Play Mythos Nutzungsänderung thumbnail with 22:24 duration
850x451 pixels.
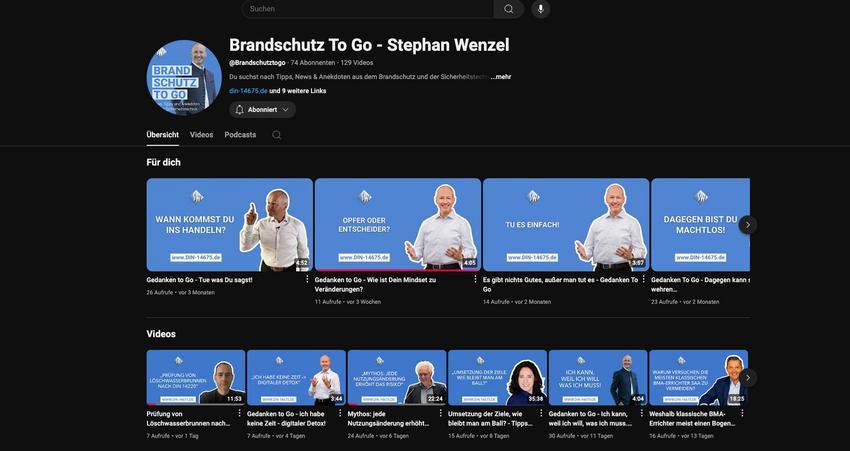tap(397, 377)
